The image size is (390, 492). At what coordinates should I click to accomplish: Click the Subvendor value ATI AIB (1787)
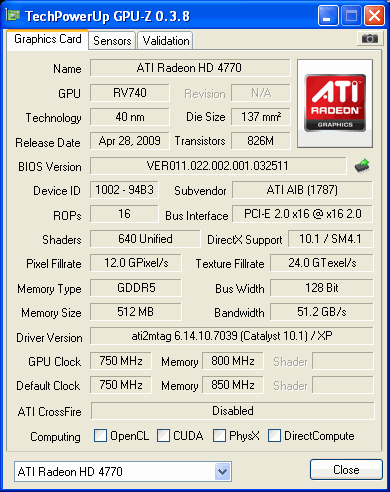302,190
